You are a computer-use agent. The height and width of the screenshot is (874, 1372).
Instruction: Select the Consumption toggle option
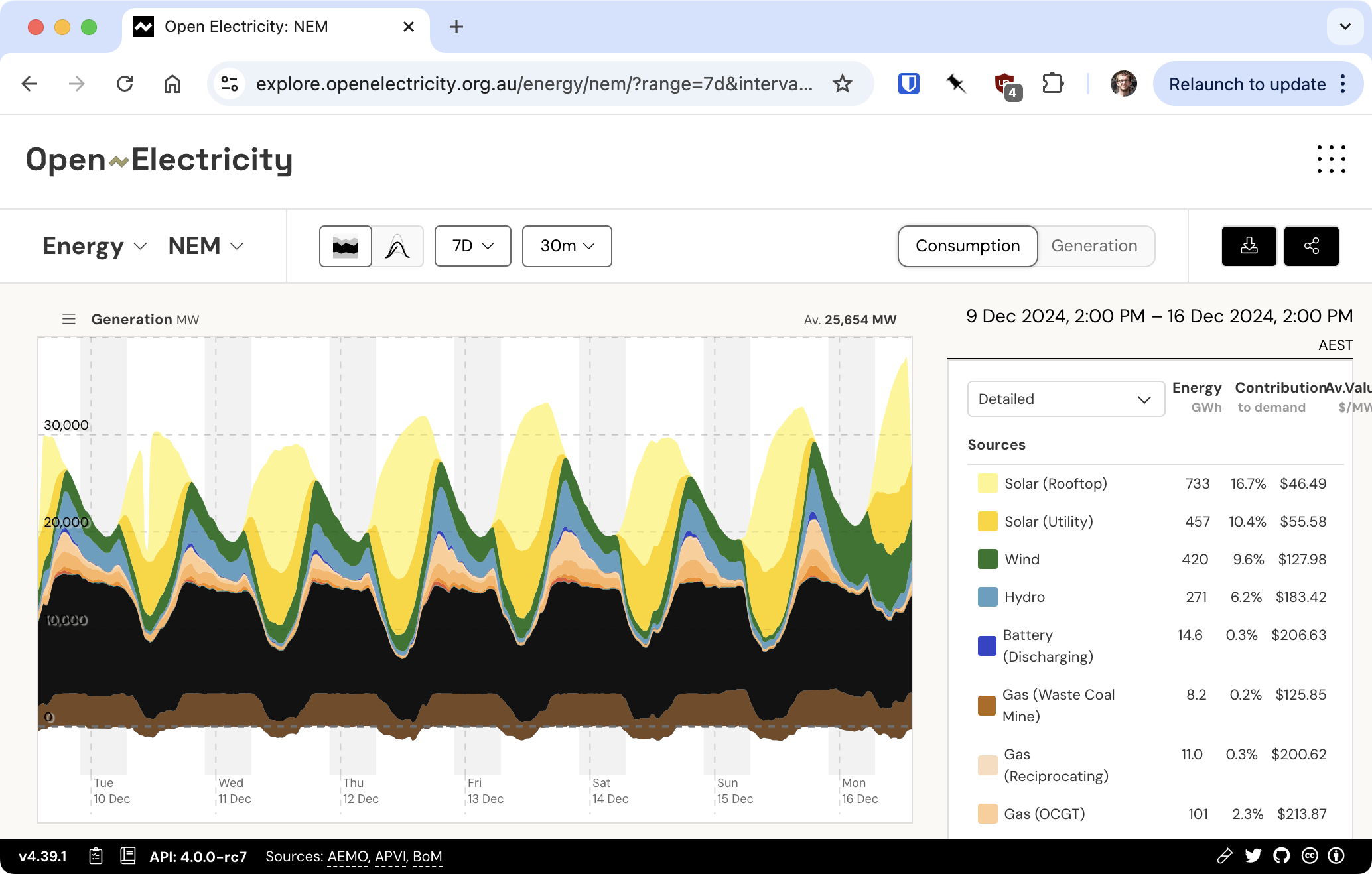click(967, 246)
